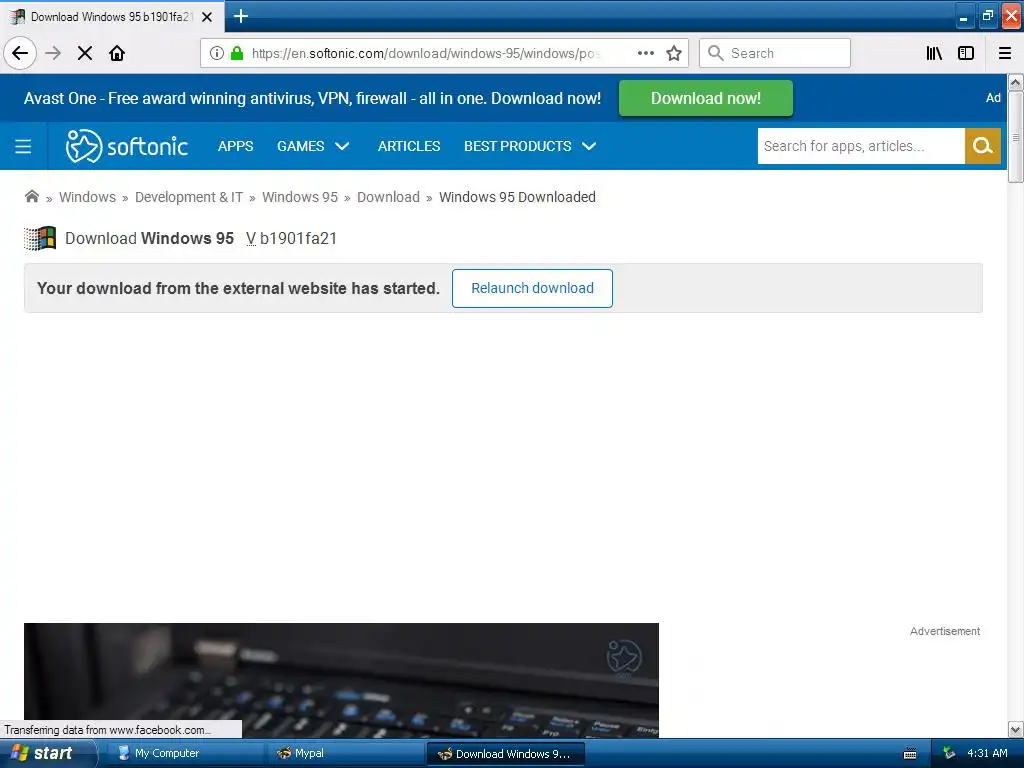Click the forward navigation arrow

(x=53, y=53)
